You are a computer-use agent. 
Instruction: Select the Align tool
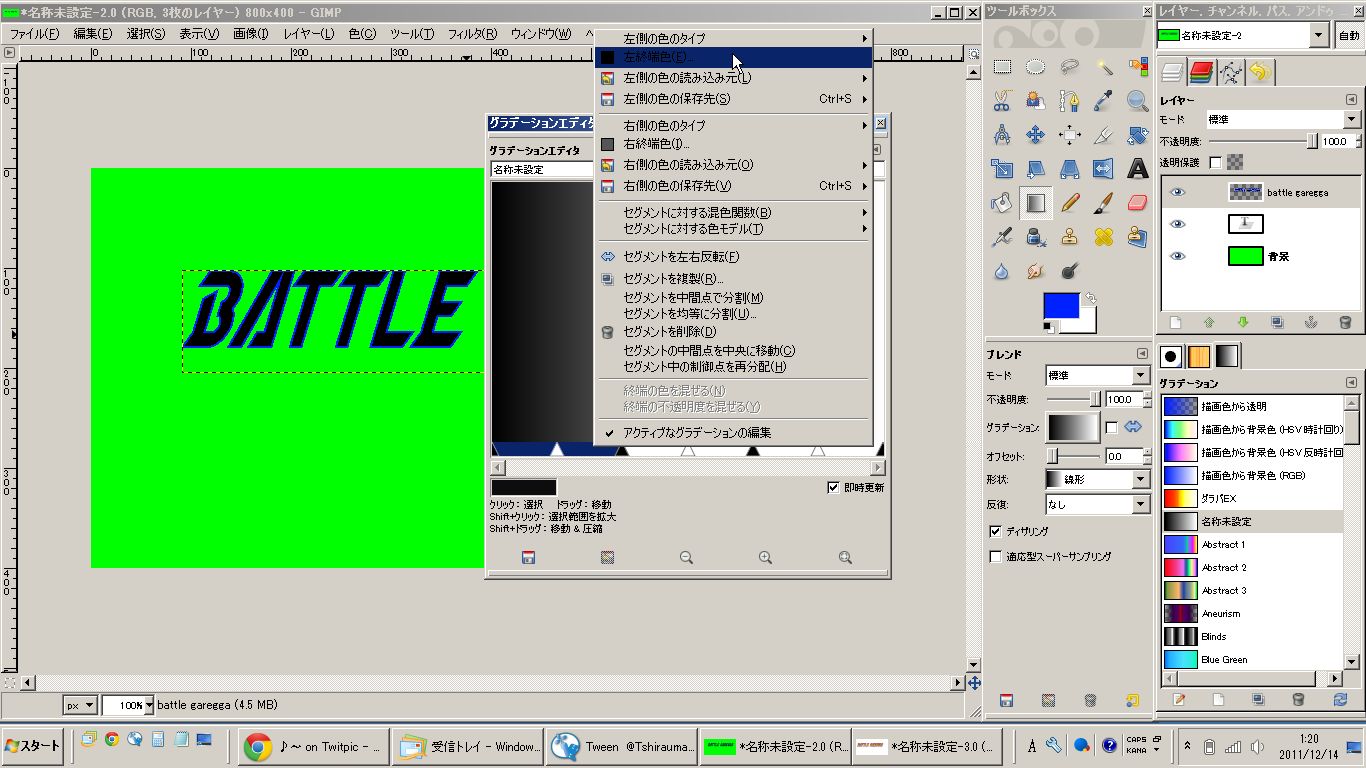point(1070,135)
